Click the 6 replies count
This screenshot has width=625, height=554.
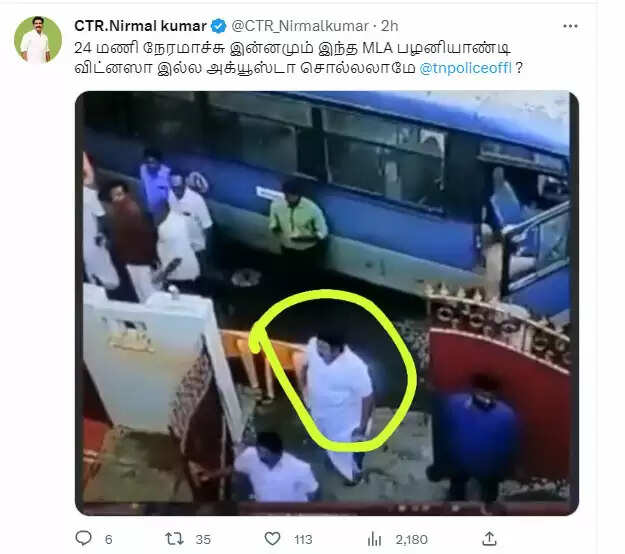click(108, 540)
